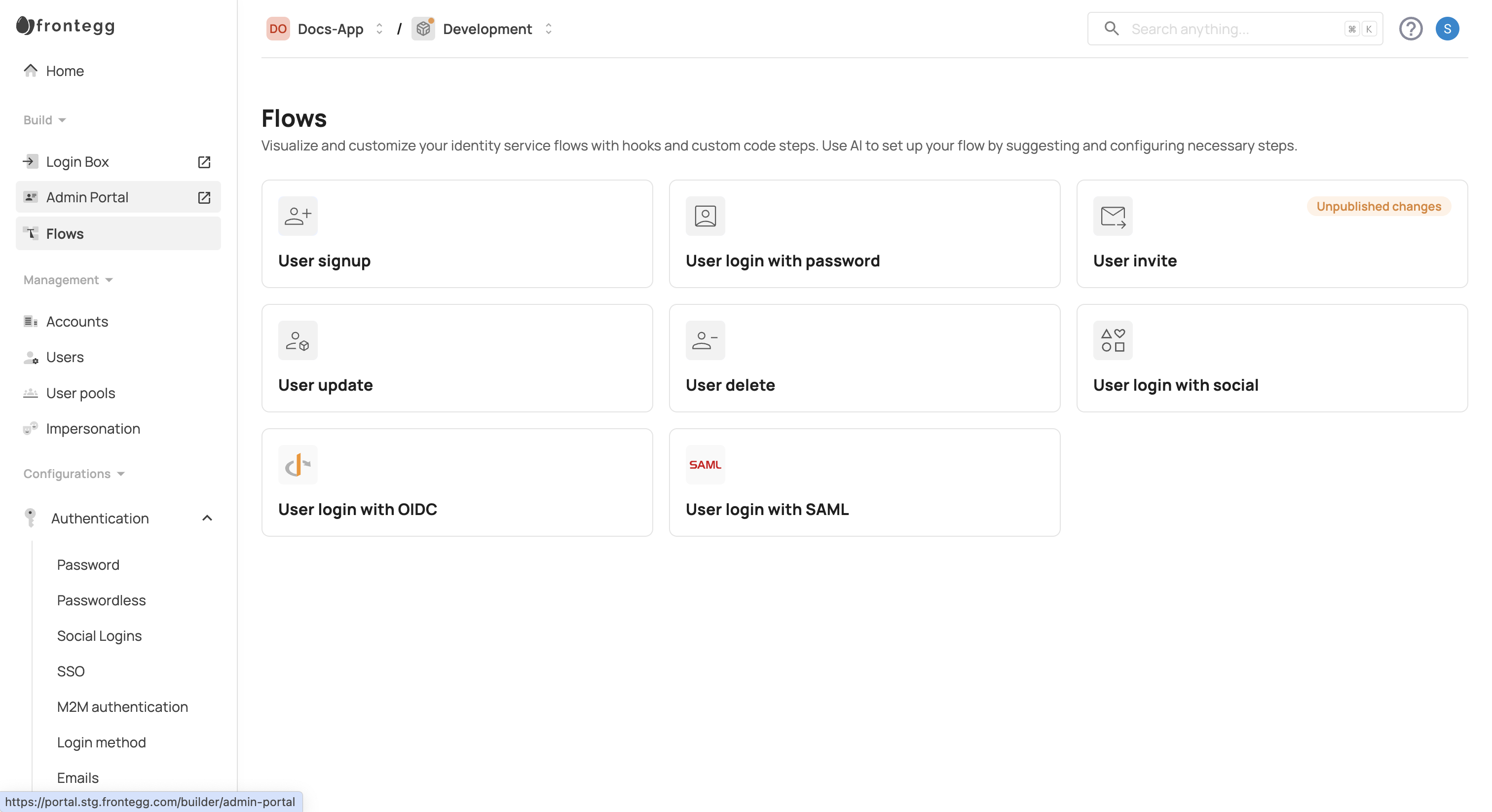Click the Admin Portal external link icon
Image resolution: width=1492 pixels, height=812 pixels.
coord(204,197)
